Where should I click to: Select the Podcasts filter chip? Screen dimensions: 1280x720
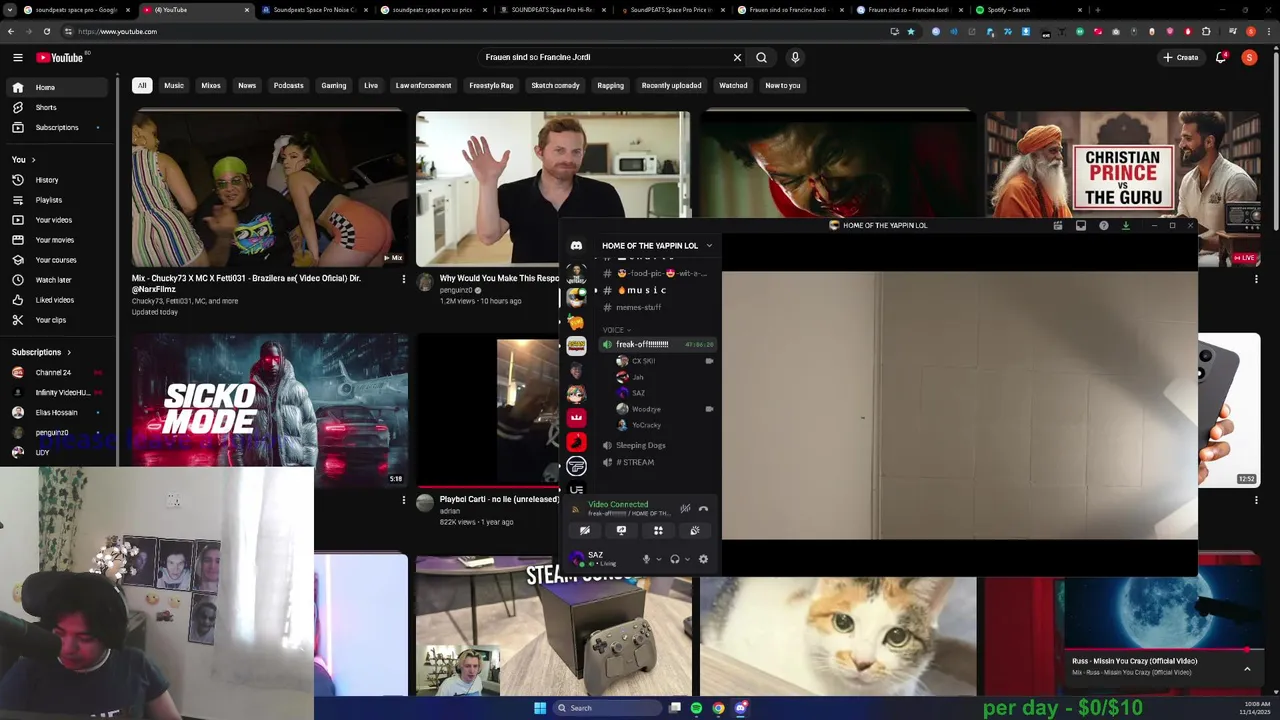point(288,86)
